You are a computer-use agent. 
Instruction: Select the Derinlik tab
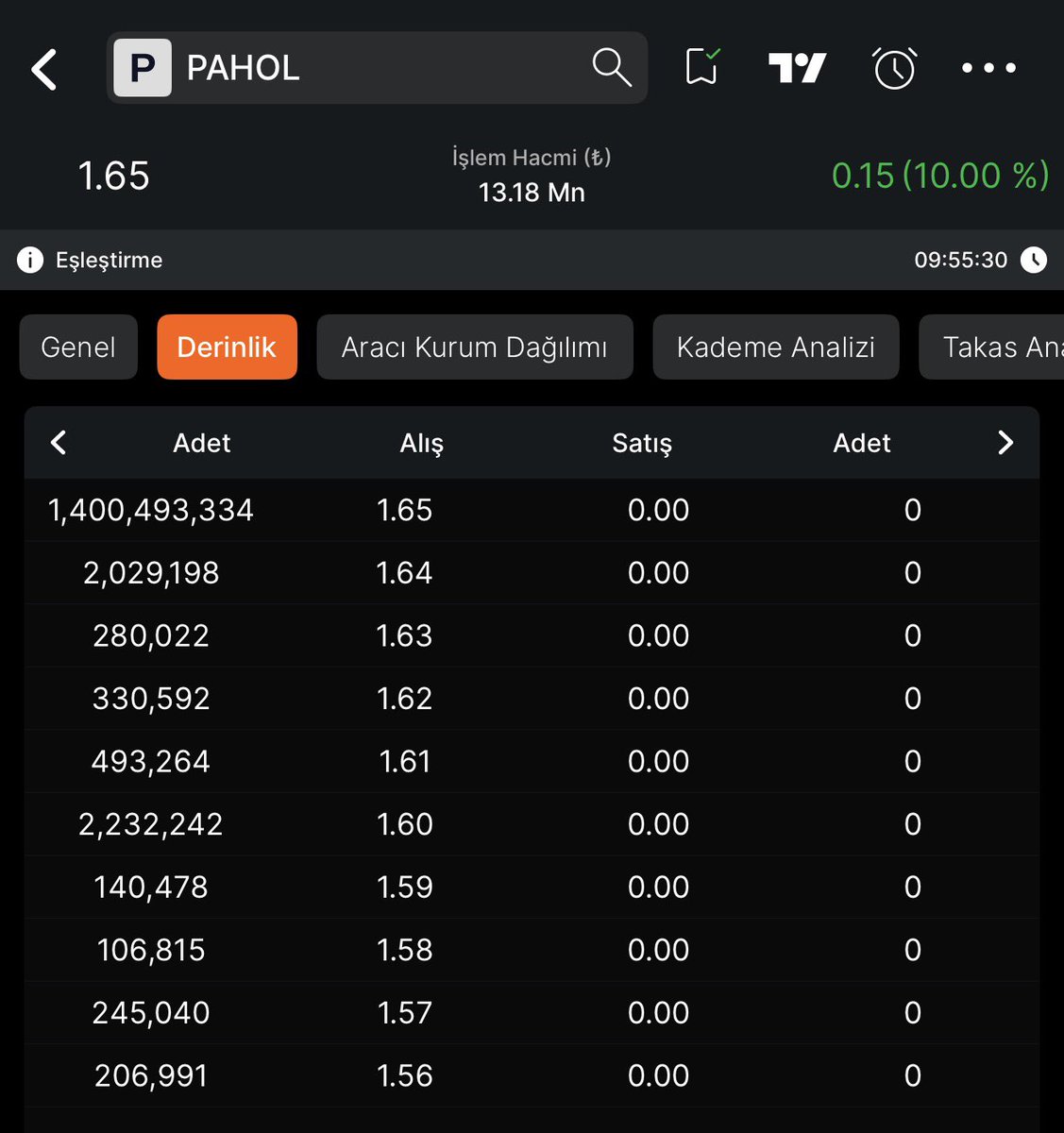click(227, 347)
